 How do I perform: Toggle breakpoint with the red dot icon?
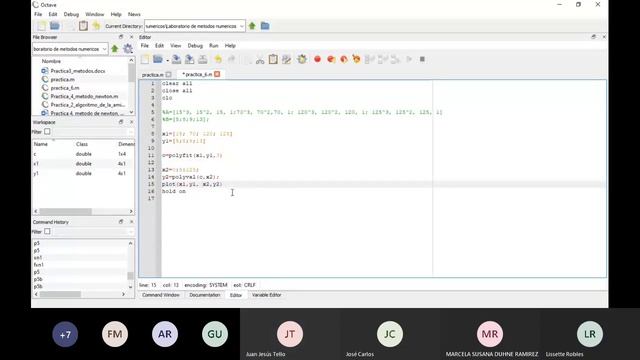click(318, 59)
